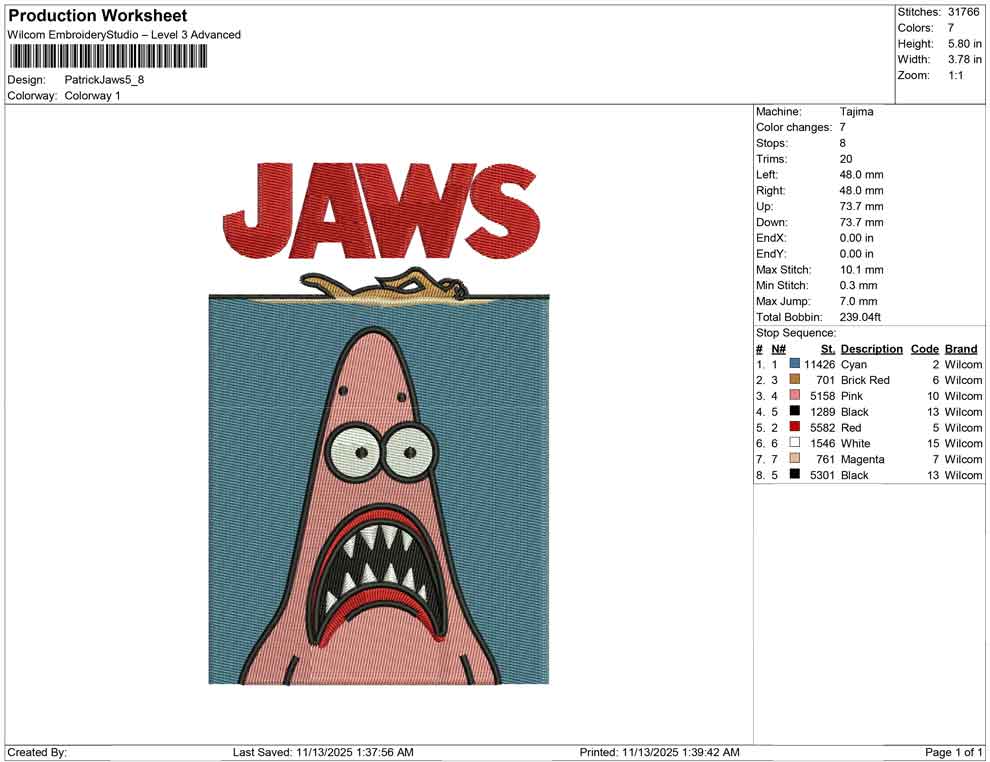Click the Red 5582 color swatch

pos(795,427)
